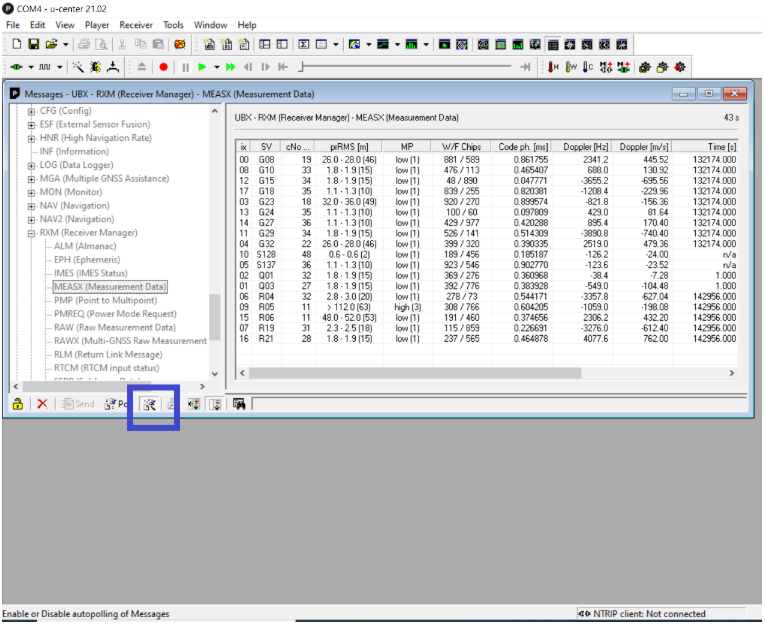Click the download-to-receiver tray icon
Screen dimensions: 765x624
tap(113, 67)
